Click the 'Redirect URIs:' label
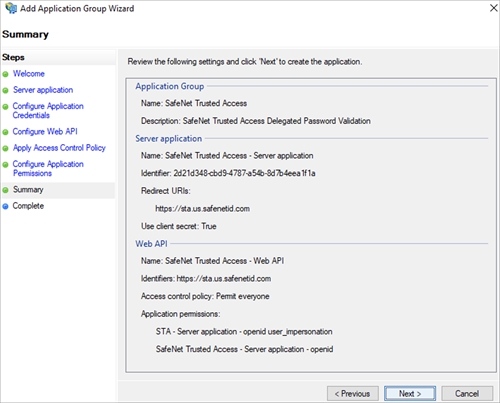 166,191
